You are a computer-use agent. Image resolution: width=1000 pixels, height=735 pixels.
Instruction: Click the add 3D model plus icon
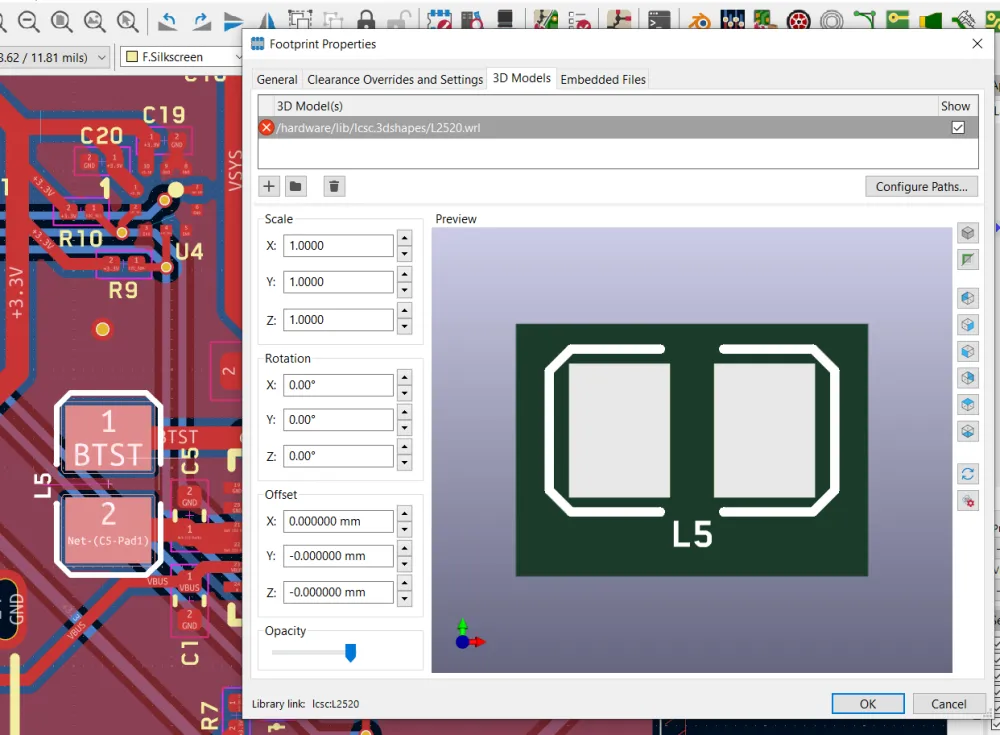pos(269,186)
